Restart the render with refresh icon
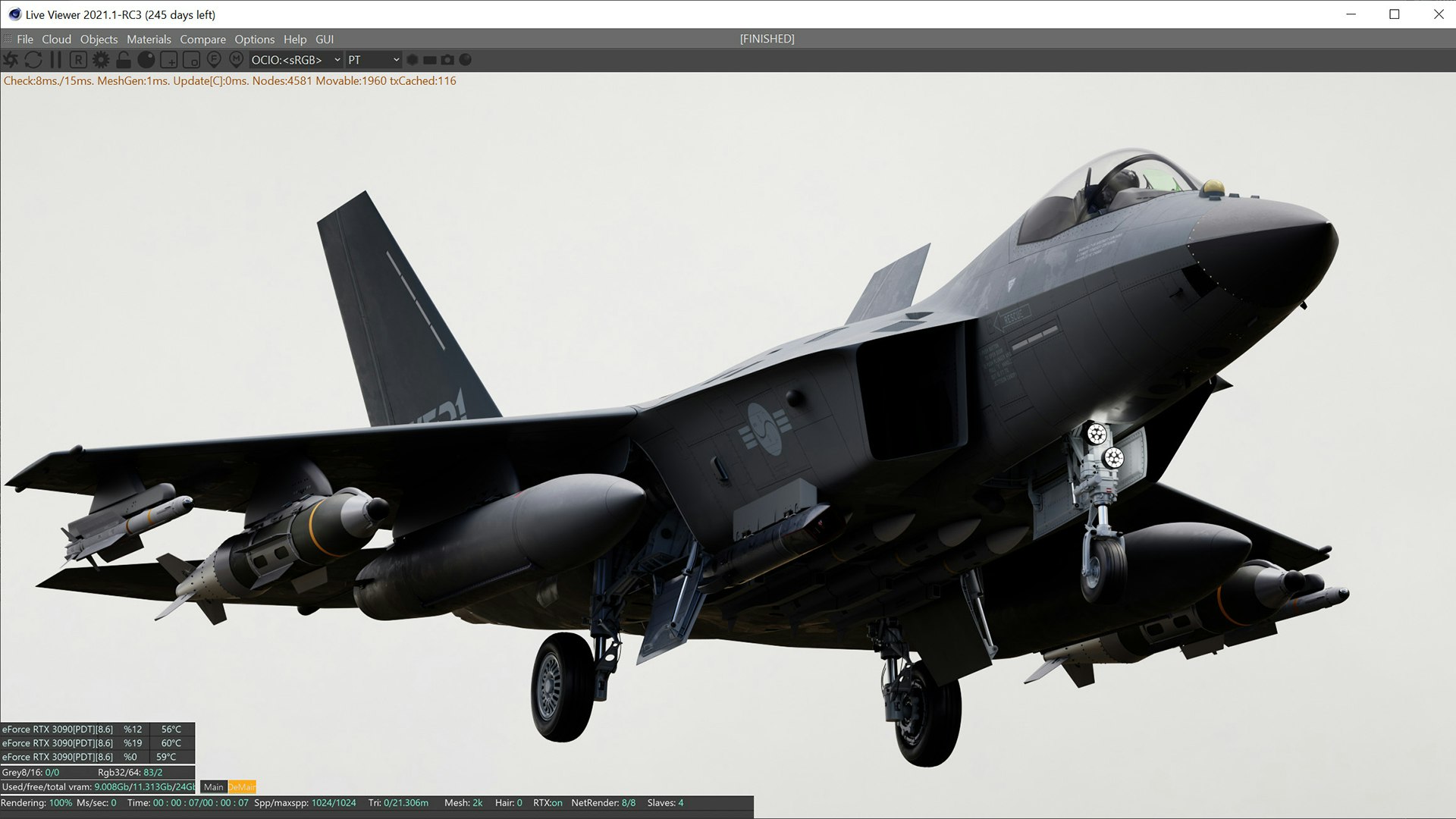This screenshot has height=819, width=1456. pos(33,59)
